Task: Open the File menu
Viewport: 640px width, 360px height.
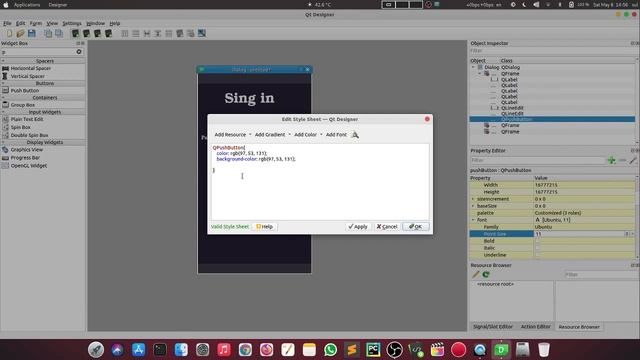Action: 7,23
